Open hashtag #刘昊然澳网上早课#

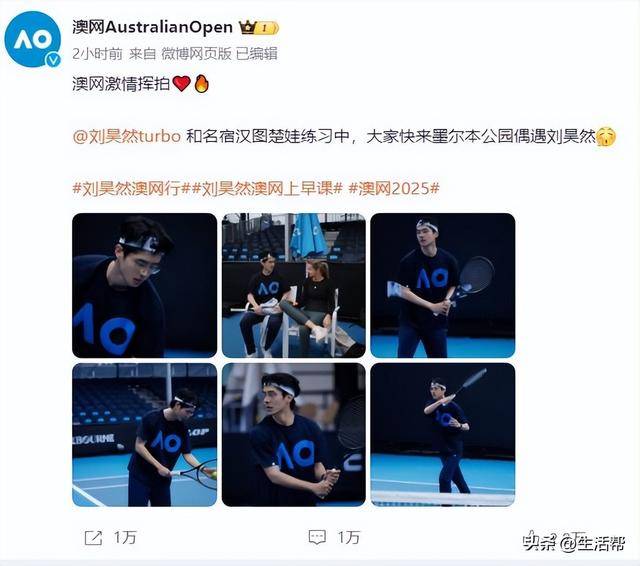tap(267, 189)
